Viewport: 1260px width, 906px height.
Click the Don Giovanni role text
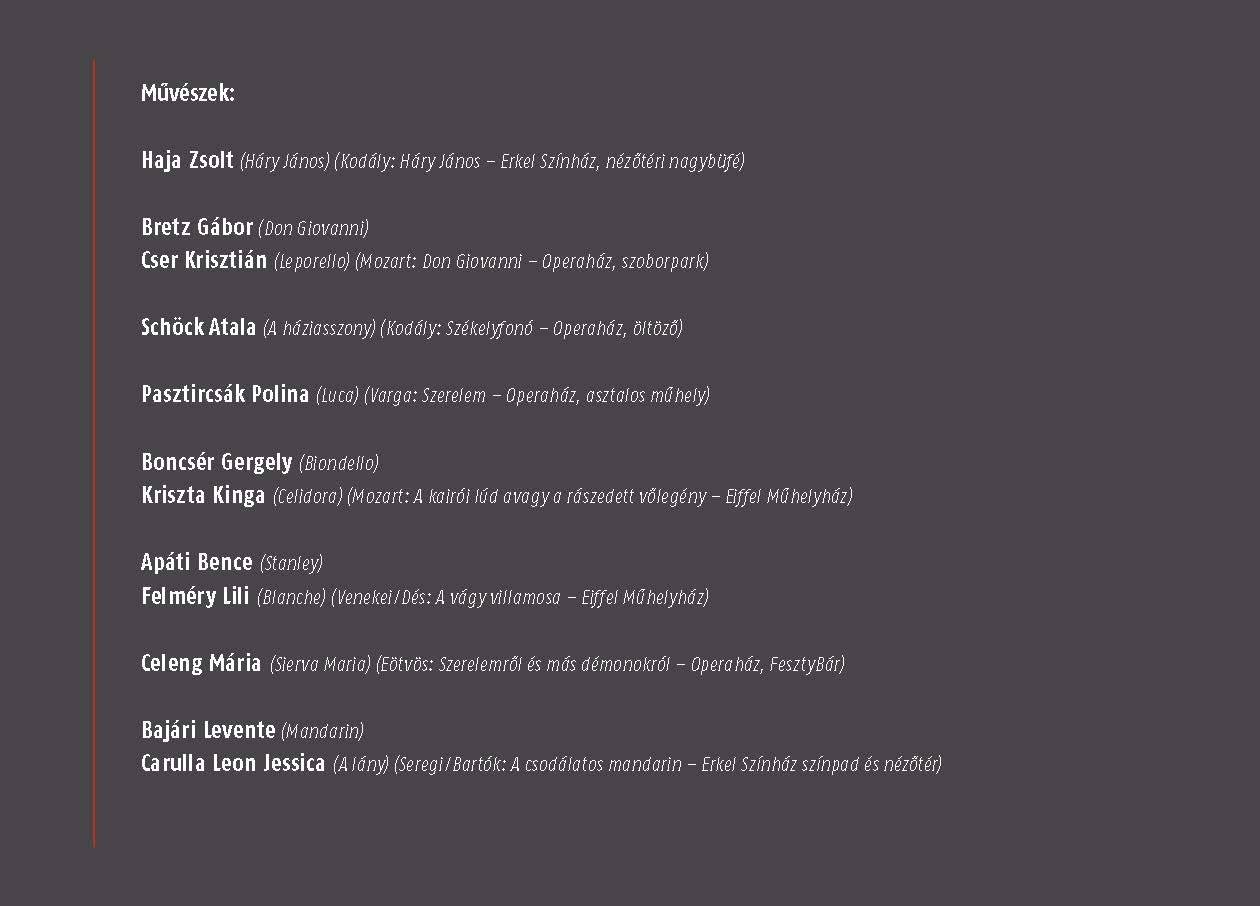coord(314,228)
